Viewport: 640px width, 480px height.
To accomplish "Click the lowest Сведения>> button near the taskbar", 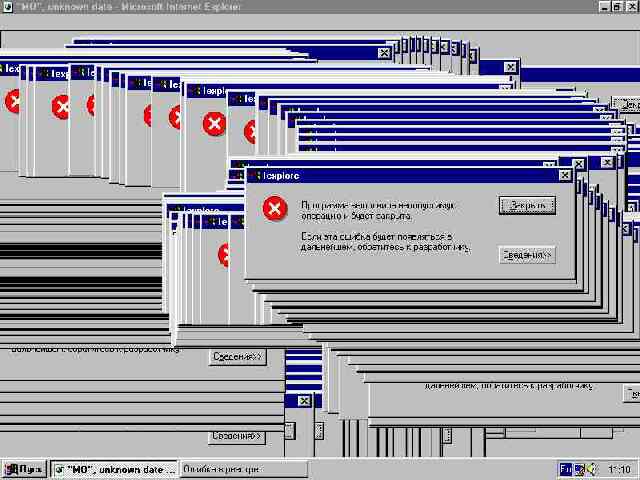I will pyautogui.click(x=236, y=436).
